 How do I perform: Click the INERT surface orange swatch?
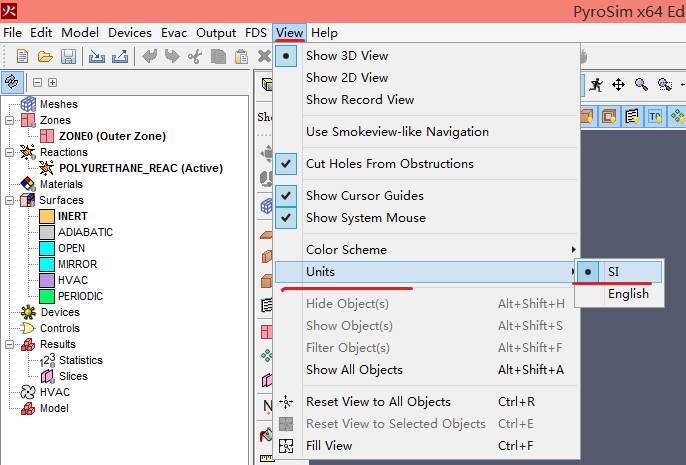tap(47, 216)
